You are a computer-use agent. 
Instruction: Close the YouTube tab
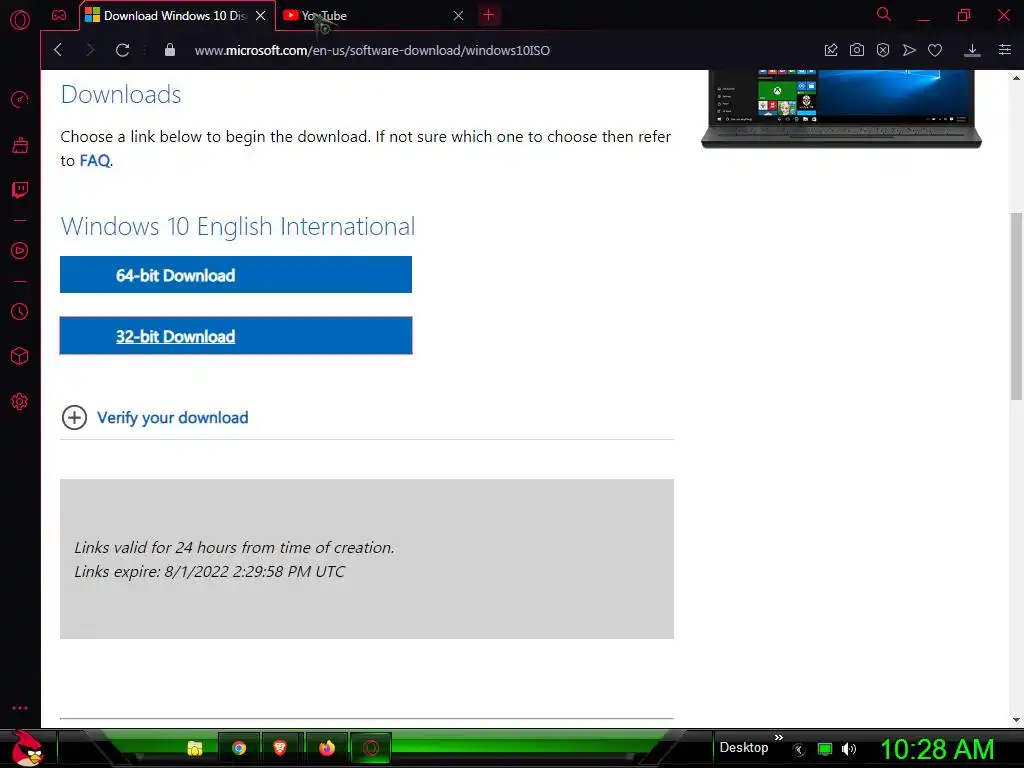[x=458, y=16]
